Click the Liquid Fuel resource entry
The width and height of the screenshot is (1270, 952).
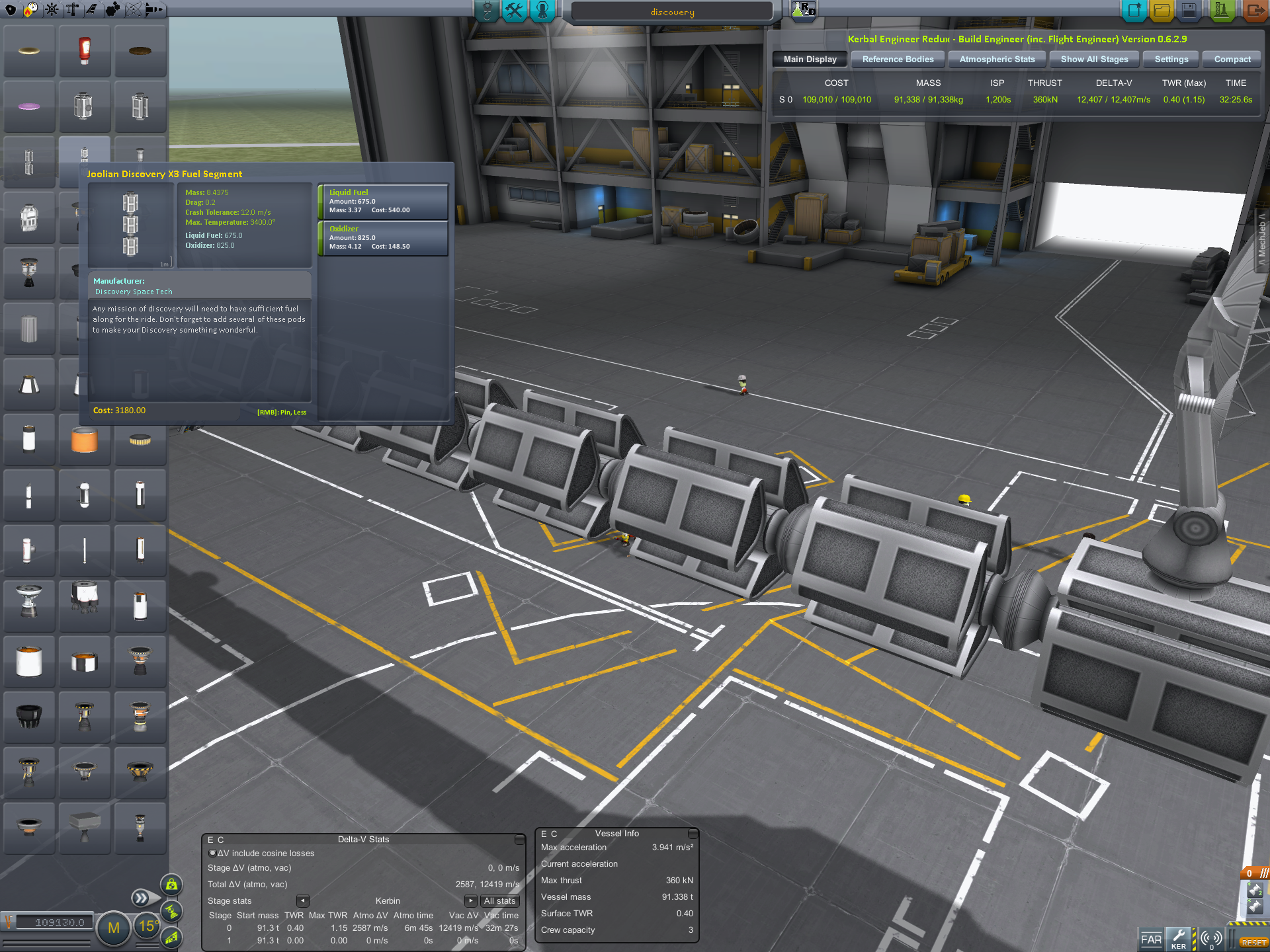point(383,202)
